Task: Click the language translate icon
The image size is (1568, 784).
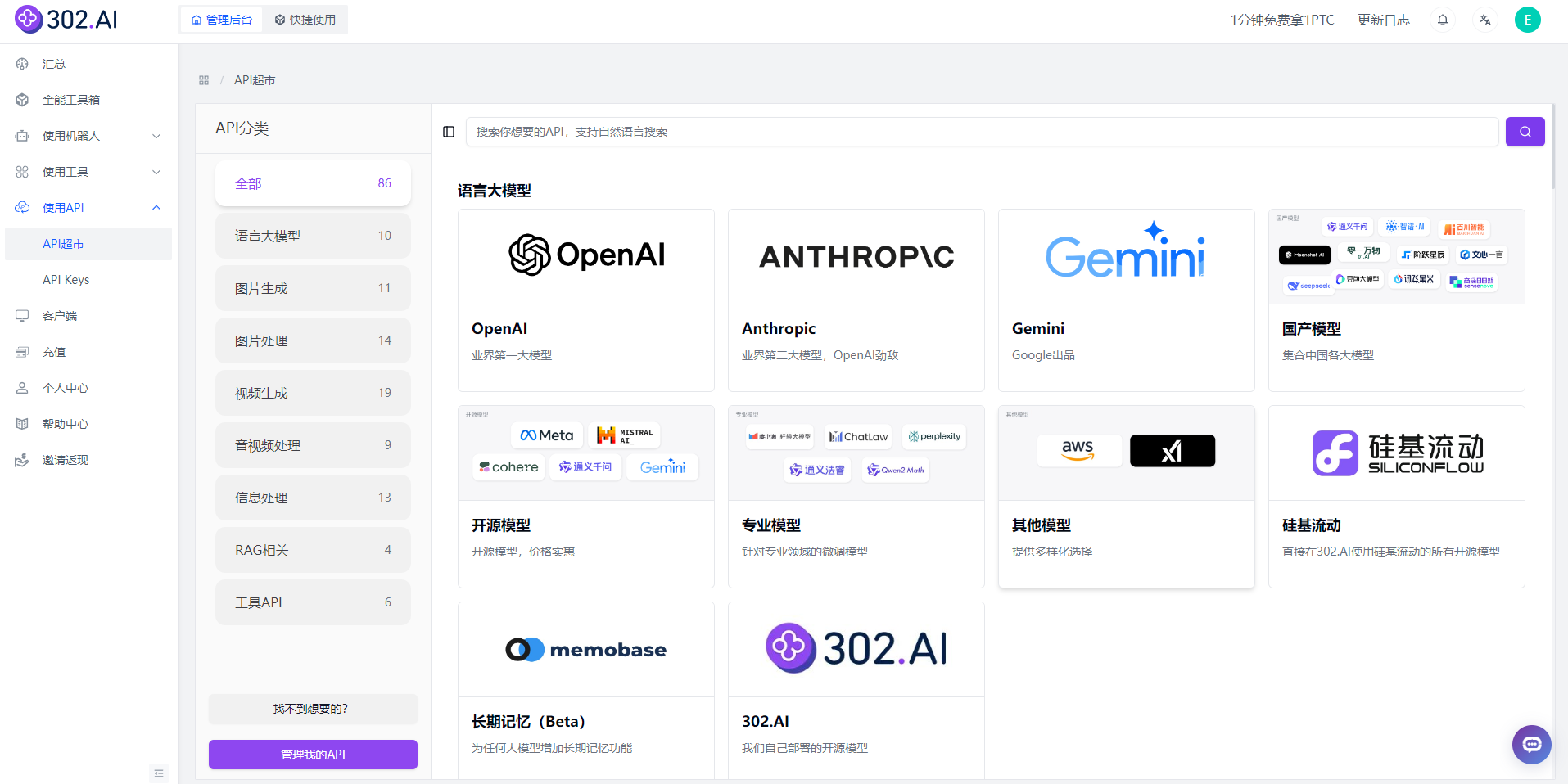Action: click(1485, 20)
